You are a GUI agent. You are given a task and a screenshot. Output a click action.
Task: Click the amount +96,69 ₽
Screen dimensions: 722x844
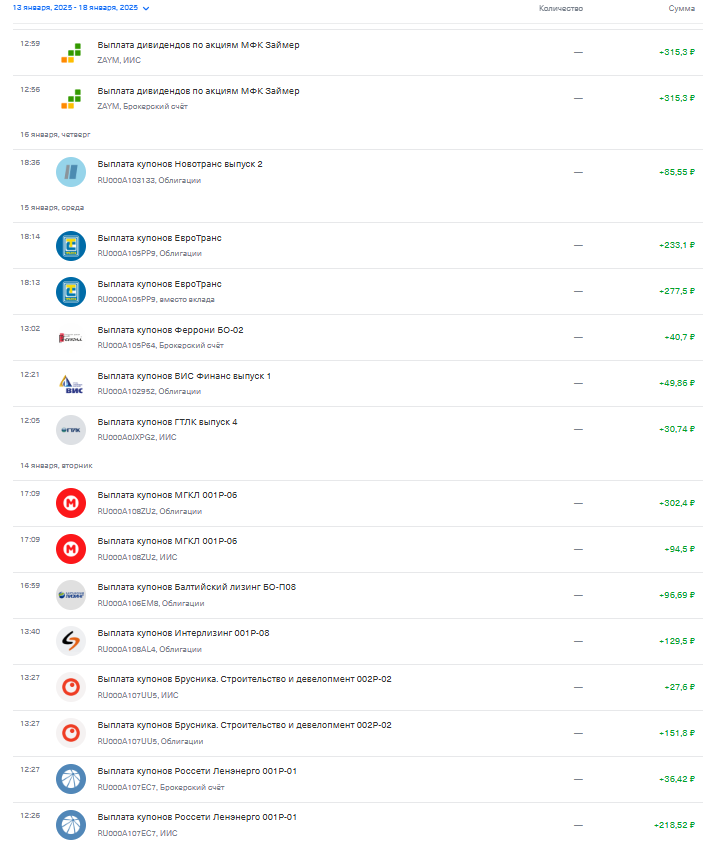[677, 595]
